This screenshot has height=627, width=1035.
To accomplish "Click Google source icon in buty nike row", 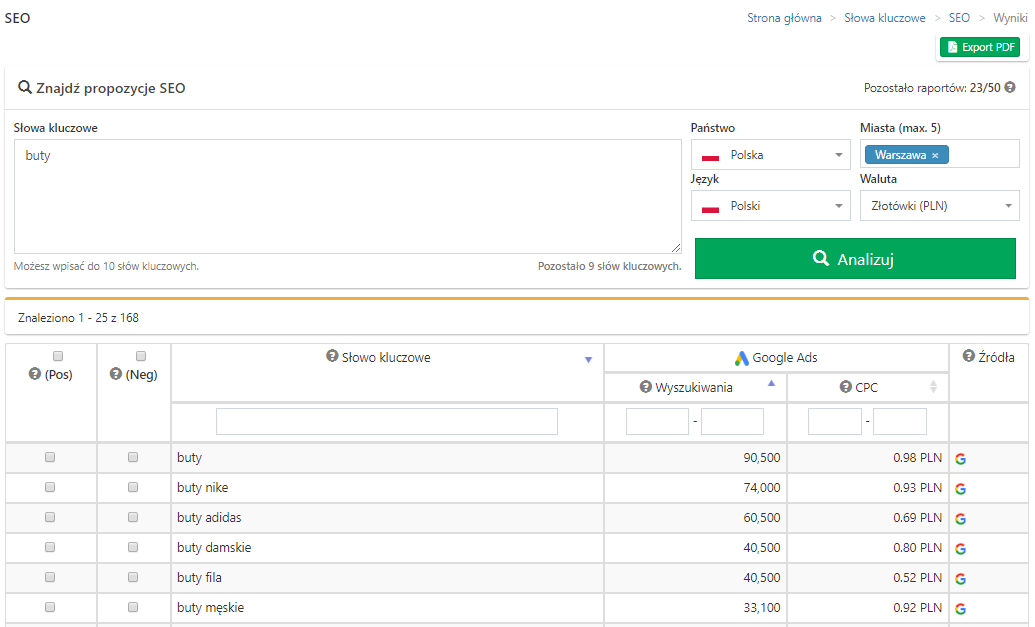I will click(961, 489).
